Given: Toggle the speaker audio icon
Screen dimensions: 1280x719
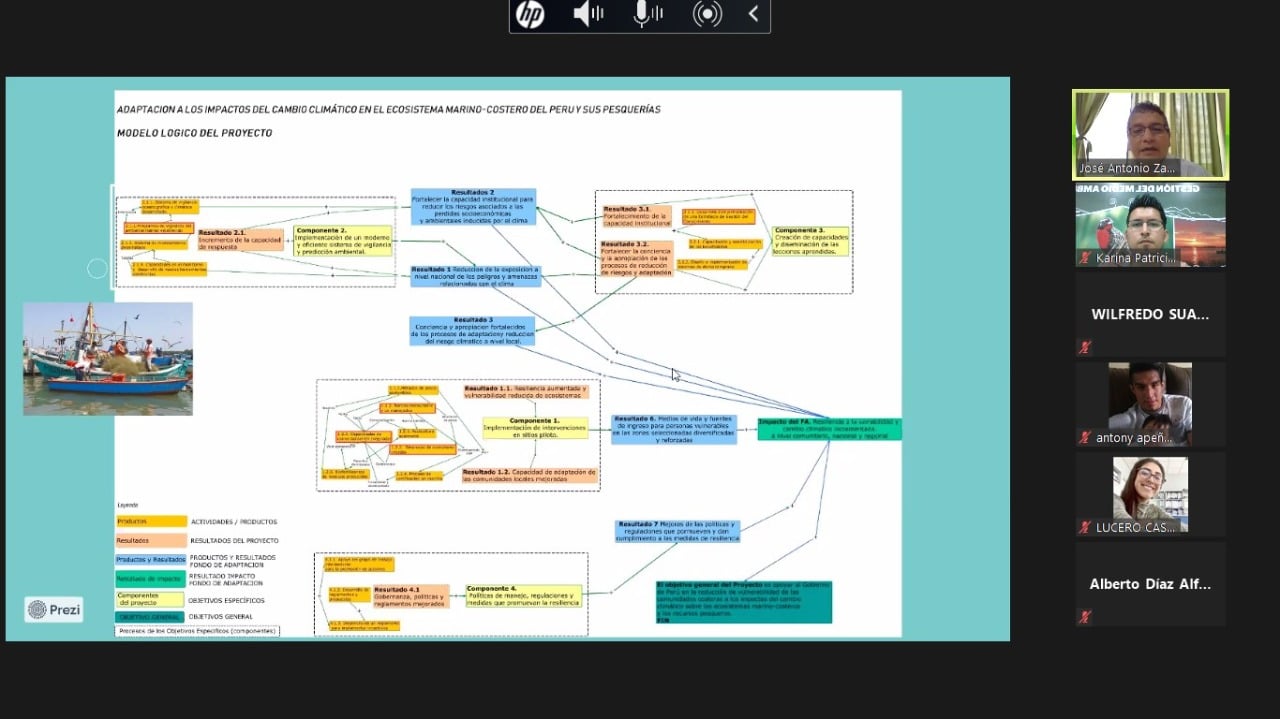Looking at the screenshot, I should [x=588, y=14].
